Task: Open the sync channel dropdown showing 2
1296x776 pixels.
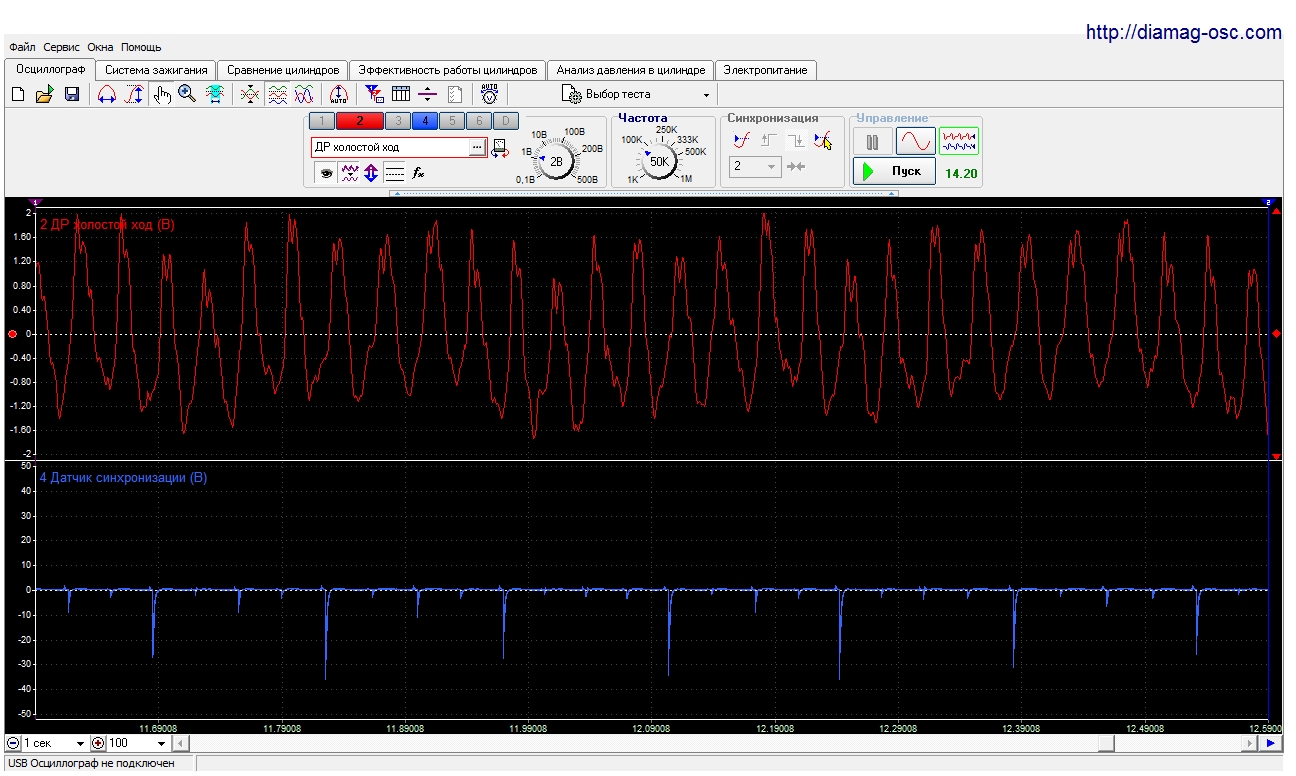Action: 755,167
